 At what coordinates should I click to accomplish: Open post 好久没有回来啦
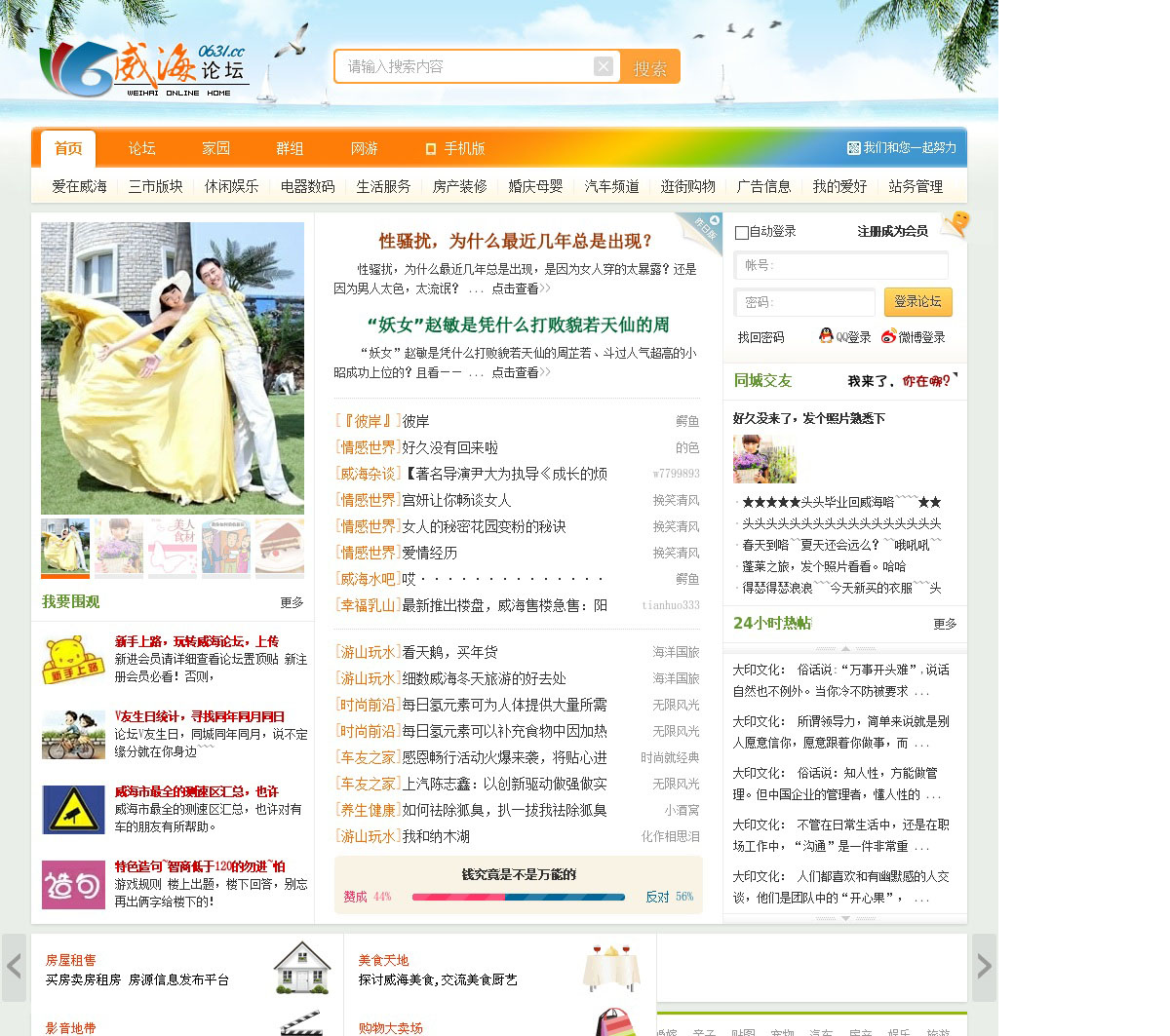449,447
